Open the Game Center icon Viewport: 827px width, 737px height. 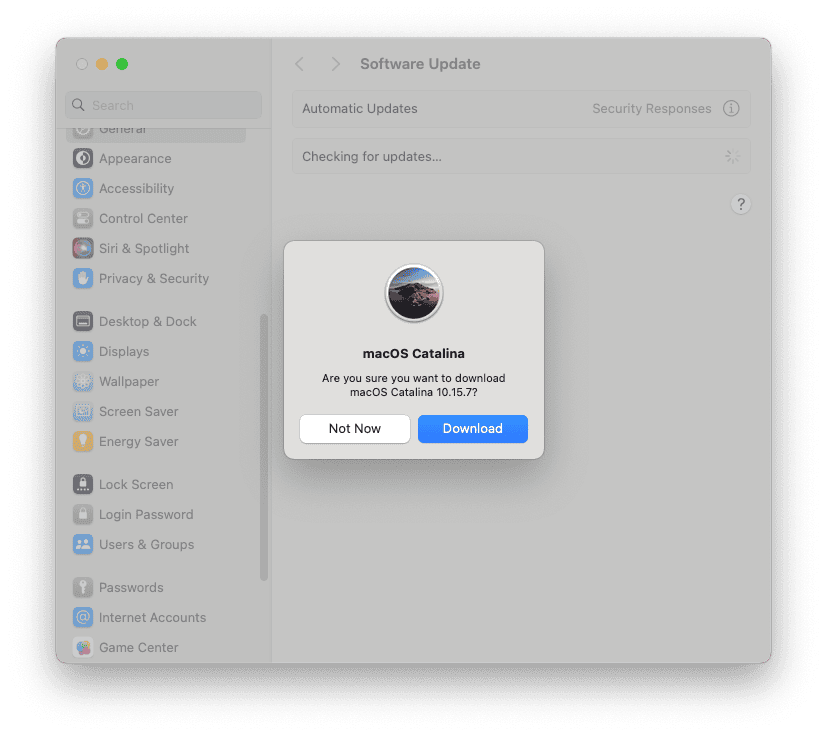tap(83, 647)
